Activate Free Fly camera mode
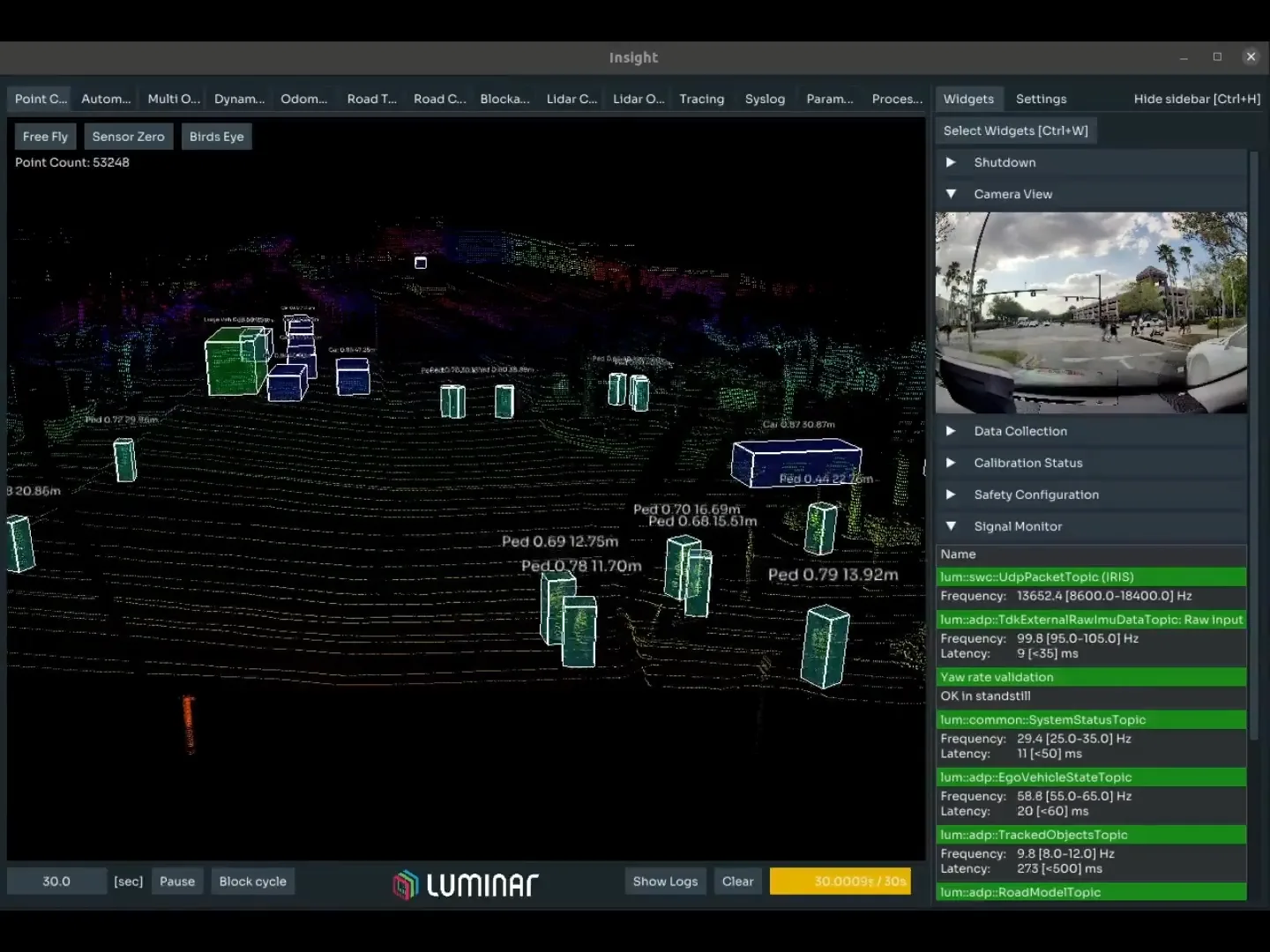The height and width of the screenshot is (952, 1270). (x=44, y=136)
